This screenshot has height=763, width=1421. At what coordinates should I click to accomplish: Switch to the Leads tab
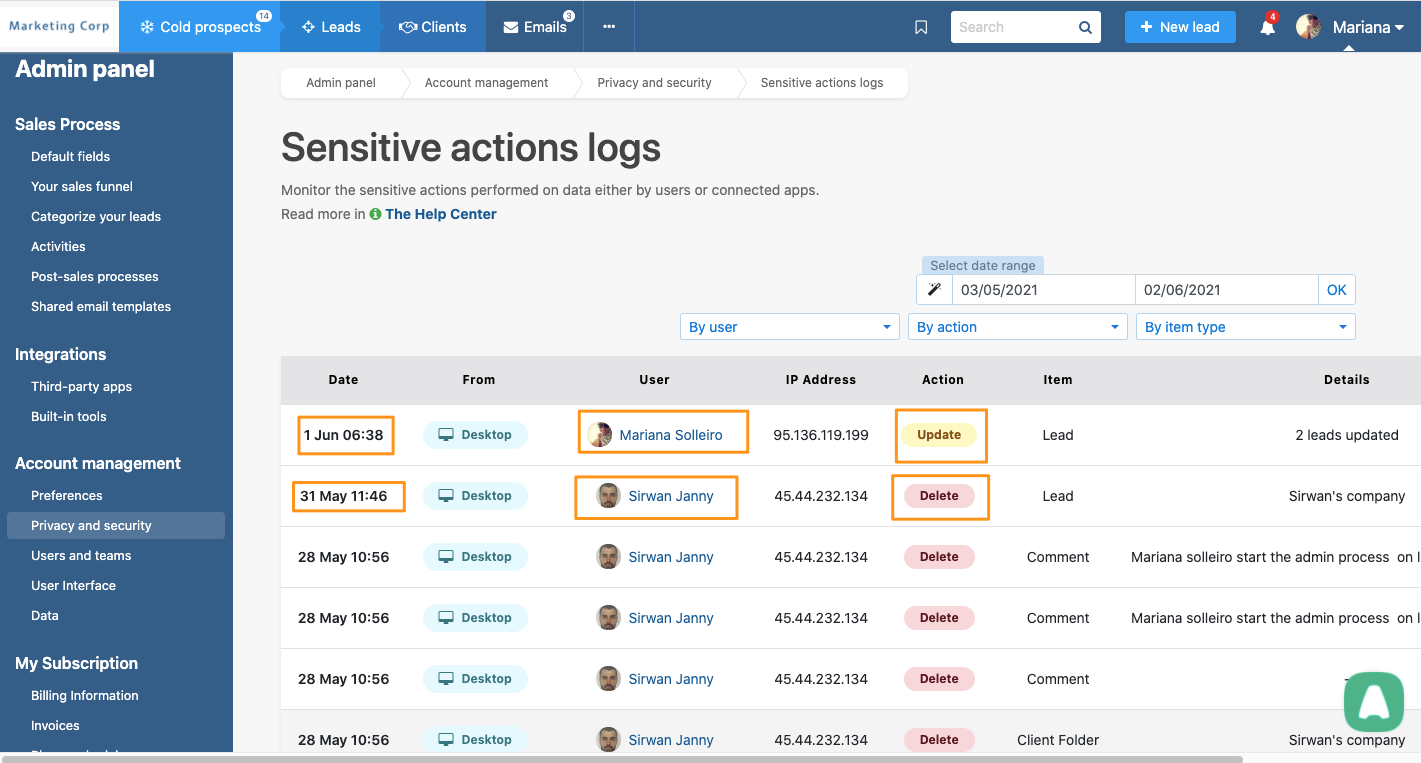(330, 27)
